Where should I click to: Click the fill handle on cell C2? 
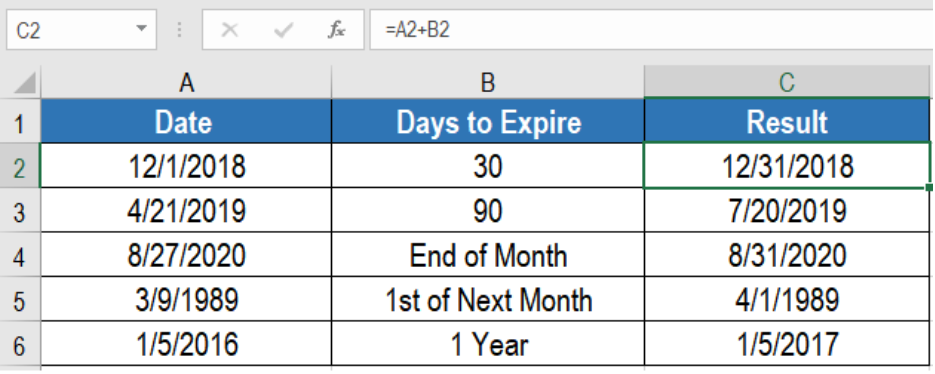[929, 187]
